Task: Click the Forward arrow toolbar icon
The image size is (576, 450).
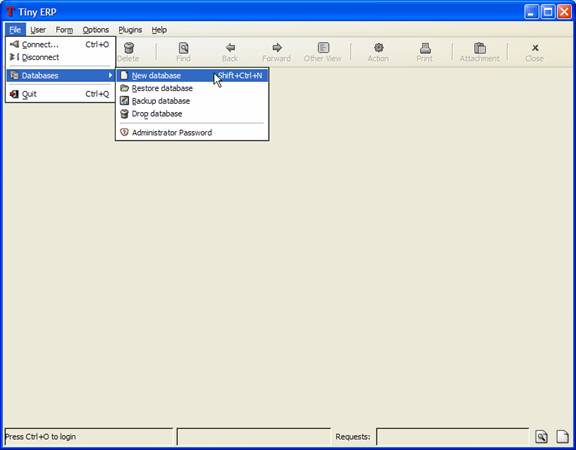Action: pos(277,48)
